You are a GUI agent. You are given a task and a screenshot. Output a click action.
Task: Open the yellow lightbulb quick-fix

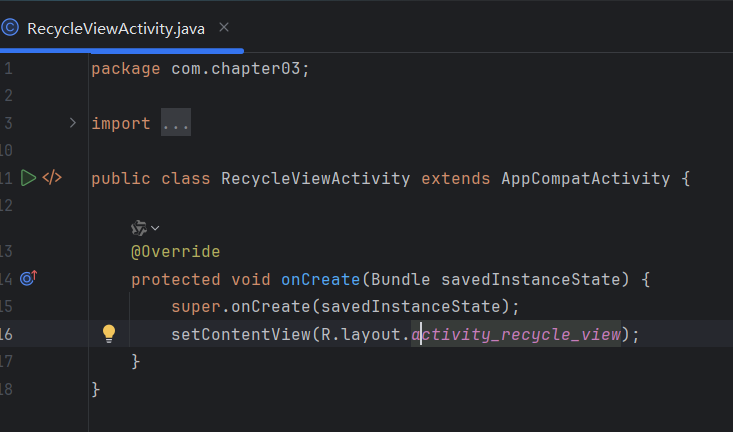[x=109, y=334]
